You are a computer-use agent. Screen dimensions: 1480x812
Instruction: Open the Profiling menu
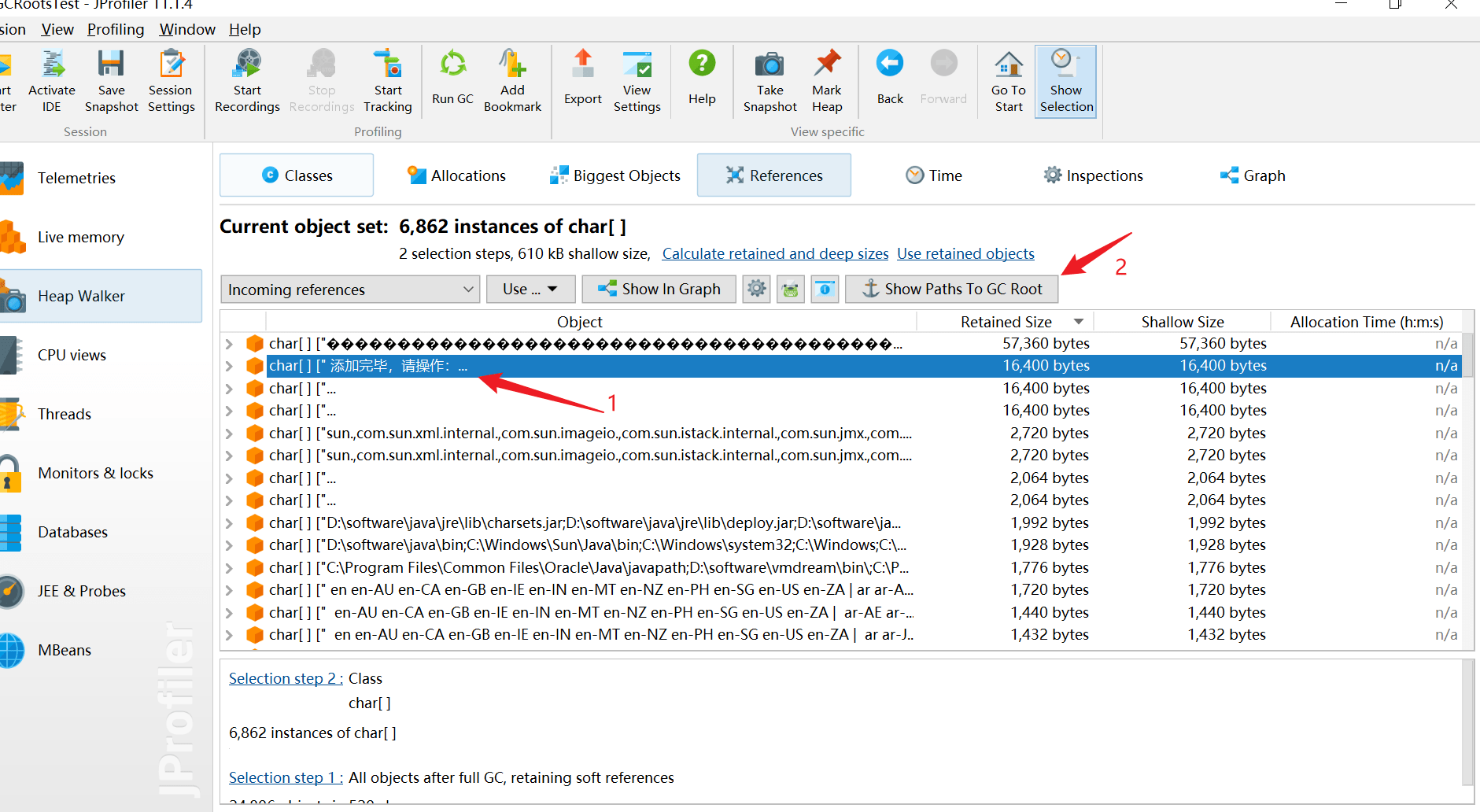[x=116, y=29]
